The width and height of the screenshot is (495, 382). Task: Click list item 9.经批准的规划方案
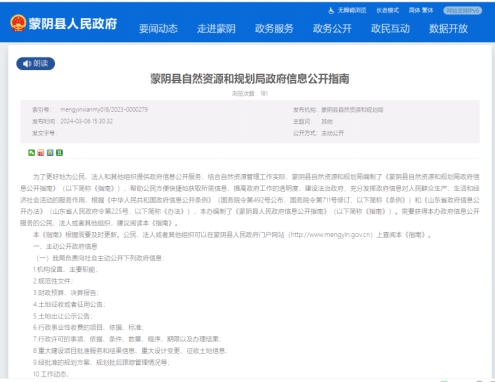[x=101, y=362]
